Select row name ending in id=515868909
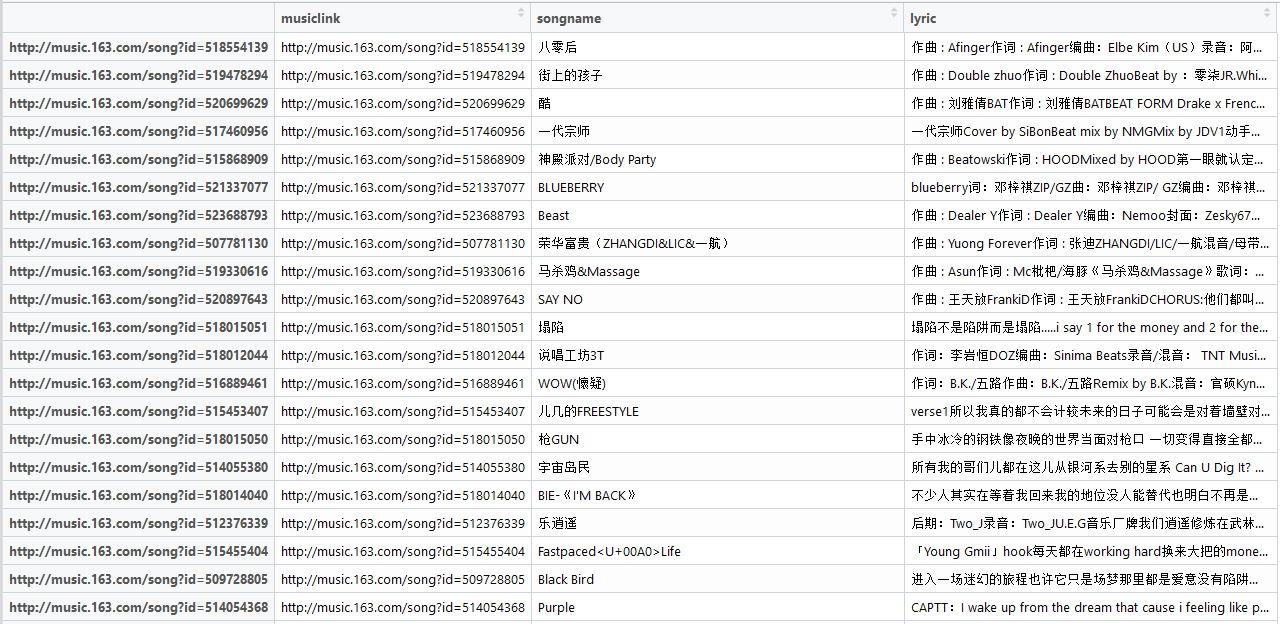Viewport: 1280px width, 624px height. [138, 159]
